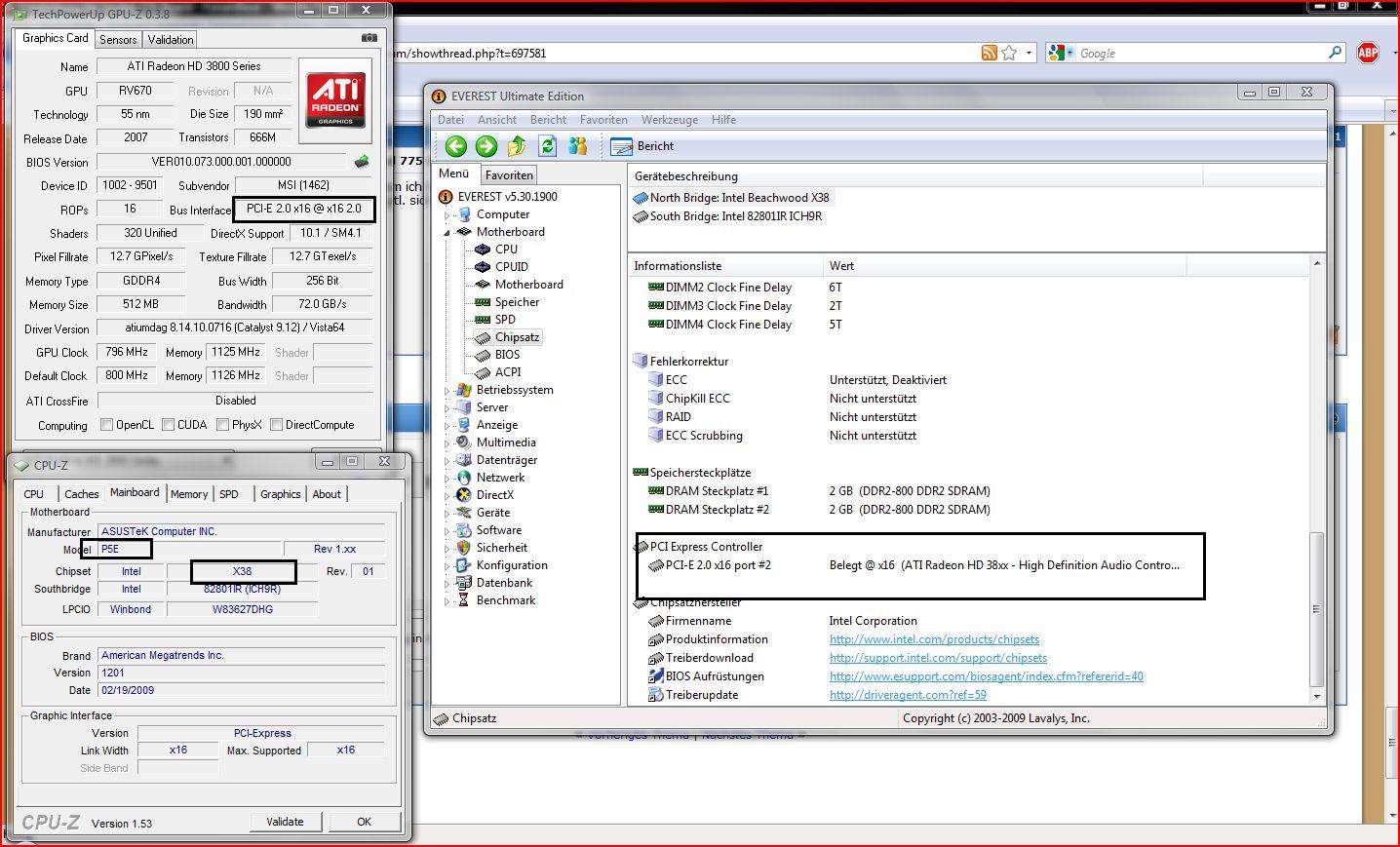Toggle the OpenCL checkbox in GPU-Z
Image resolution: width=1400 pixels, height=847 pixels.
click(x=107, y=425)
